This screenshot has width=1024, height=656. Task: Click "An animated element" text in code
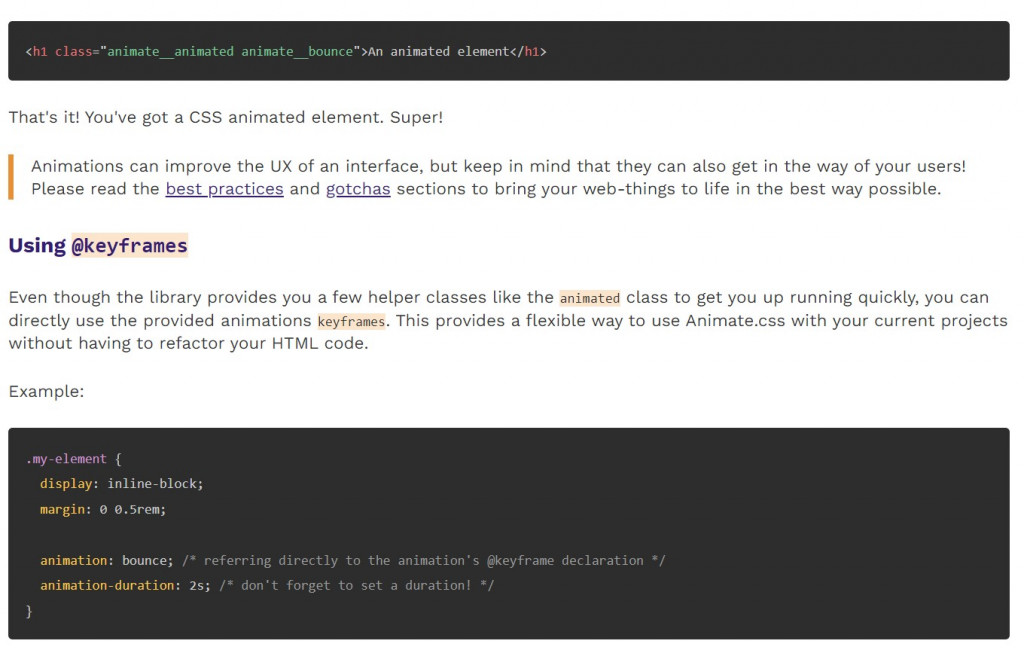439,51
